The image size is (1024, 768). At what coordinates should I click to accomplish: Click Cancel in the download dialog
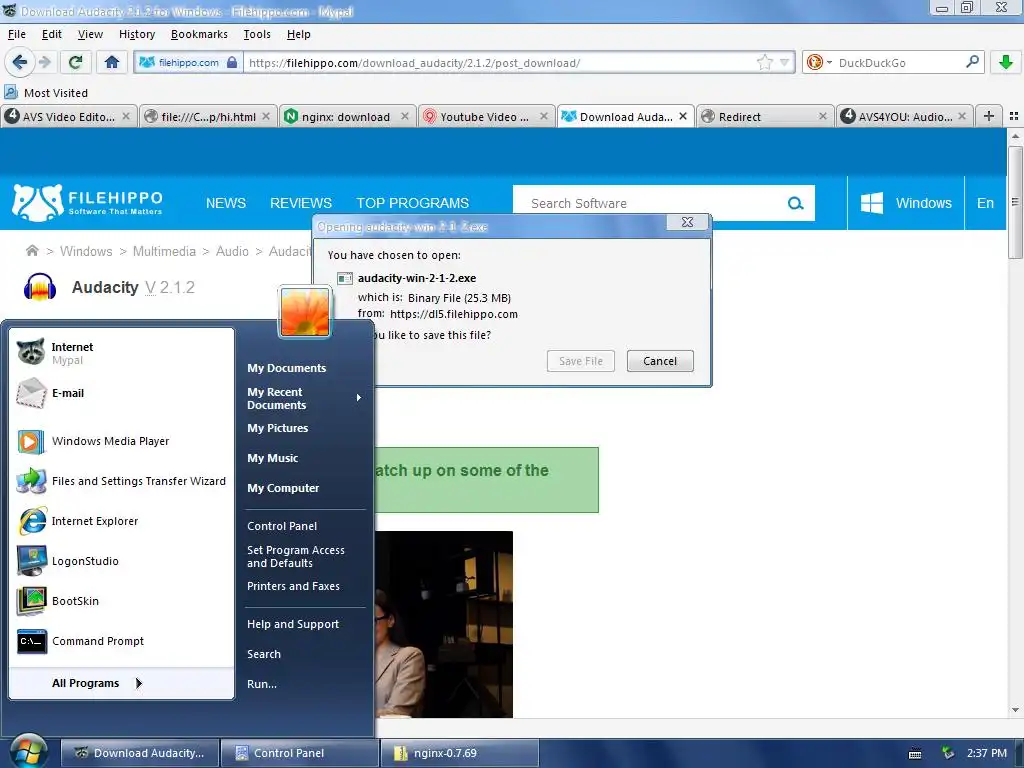pos(660,361)
